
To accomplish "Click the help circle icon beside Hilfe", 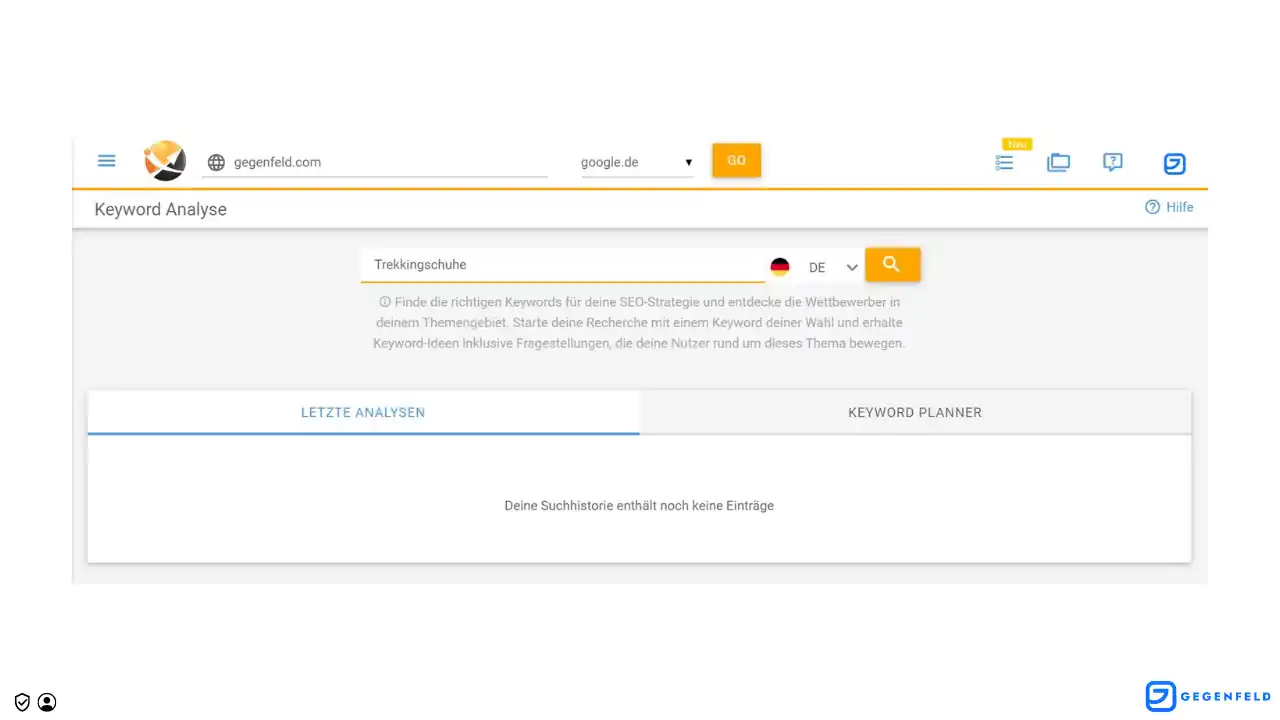I will [x=1152, y=207].
